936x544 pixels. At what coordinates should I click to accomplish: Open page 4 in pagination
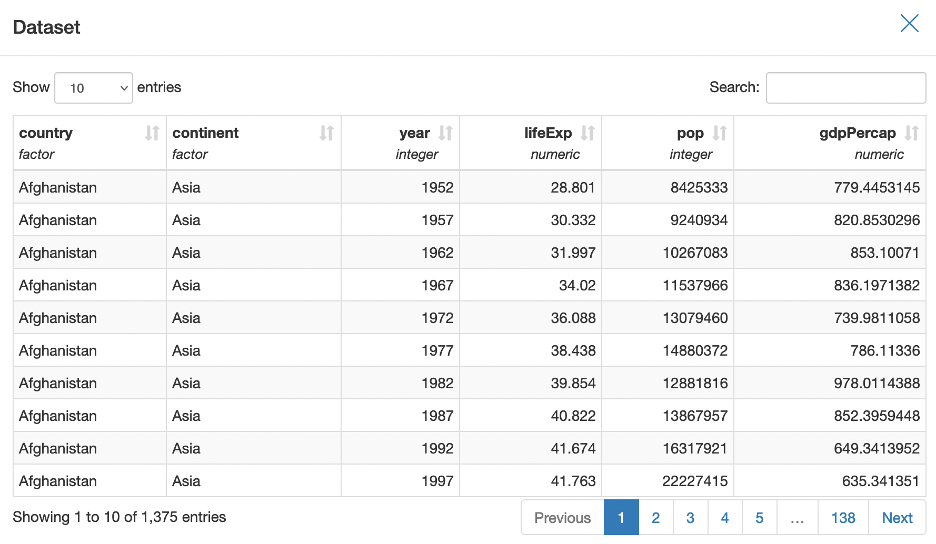click(x=725, y=518)
